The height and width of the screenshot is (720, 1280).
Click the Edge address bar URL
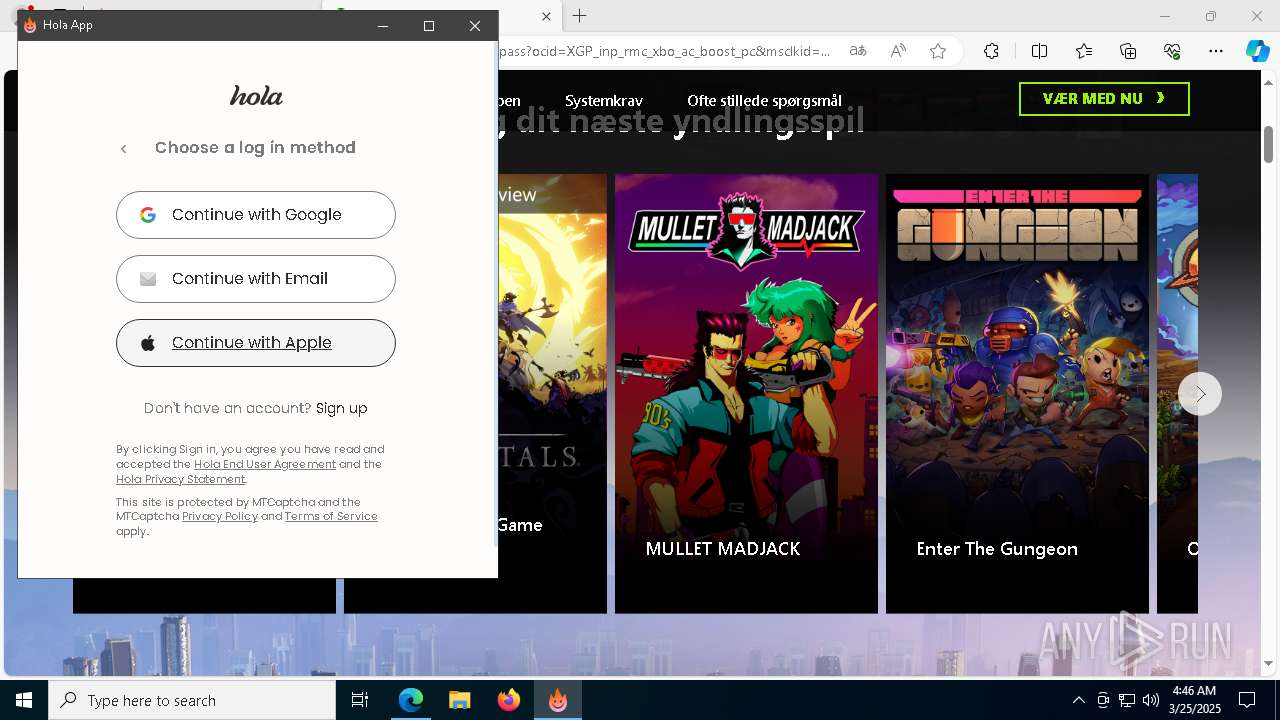coord(664,51)
